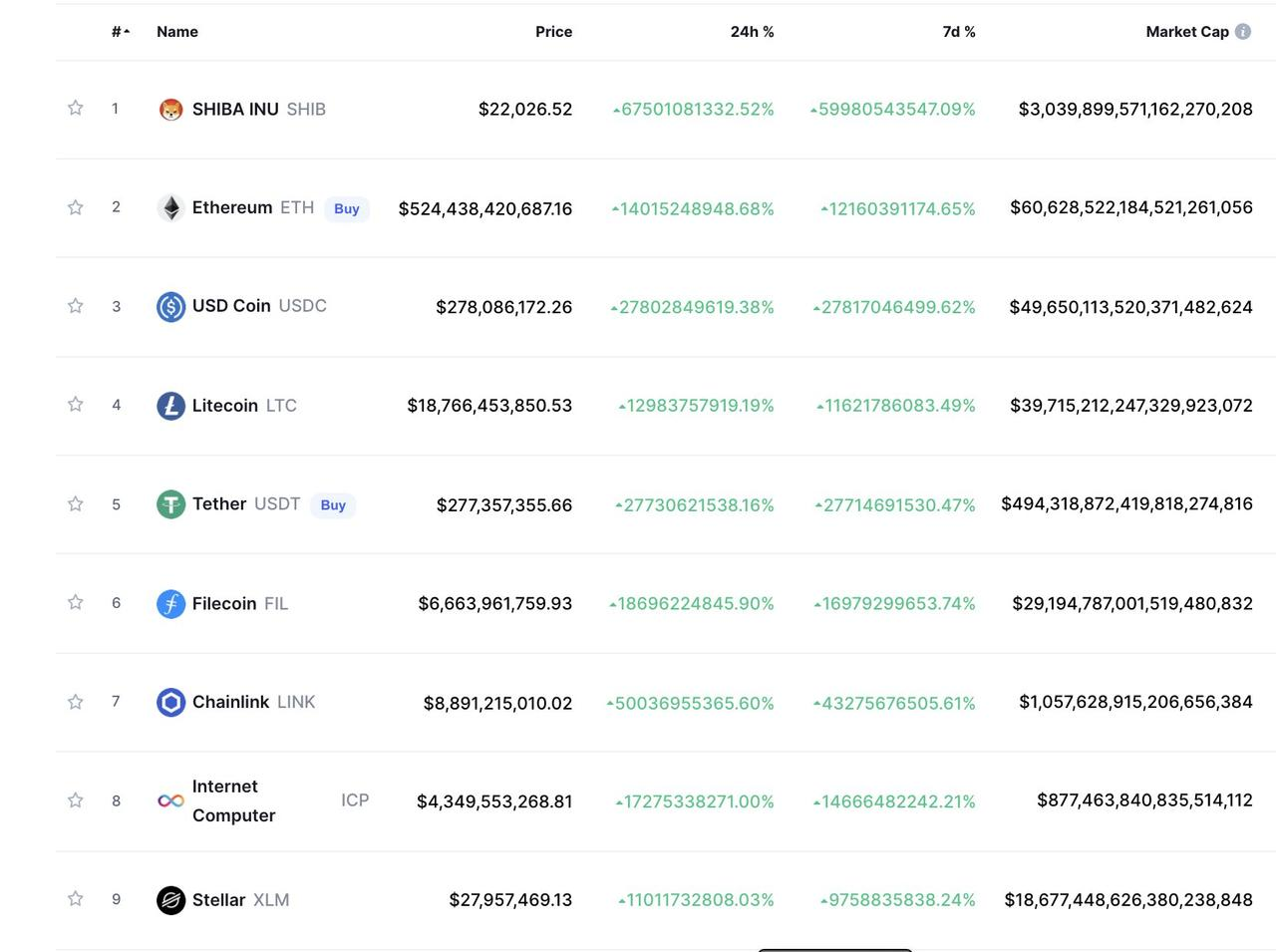Click the Filecoin logo icon
Image resolution: width=1276 pixels, height=952 pixels.
[170, 603]
